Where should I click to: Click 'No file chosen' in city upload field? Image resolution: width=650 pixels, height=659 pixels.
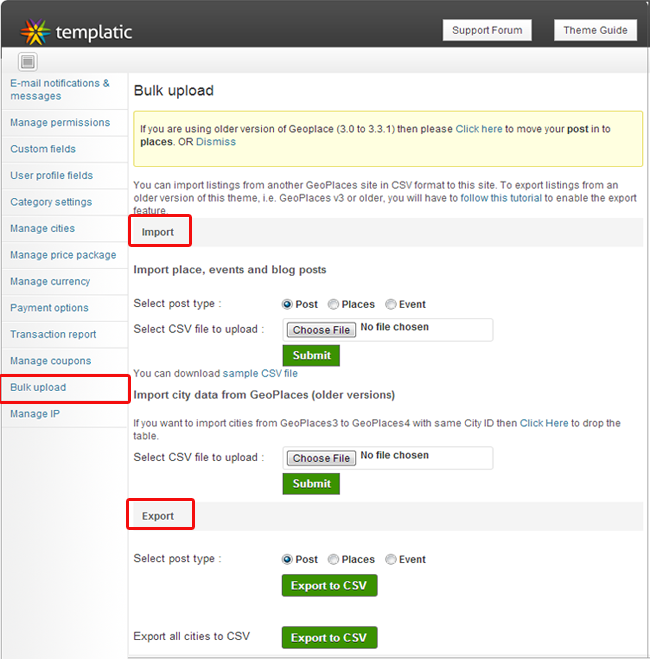point(395,455)
